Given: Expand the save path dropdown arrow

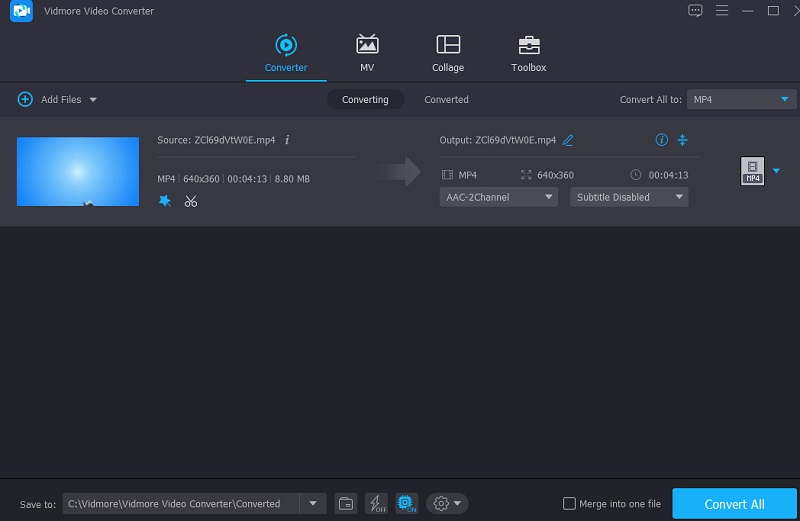Looking at the screenshot, I should click(313, 504).
